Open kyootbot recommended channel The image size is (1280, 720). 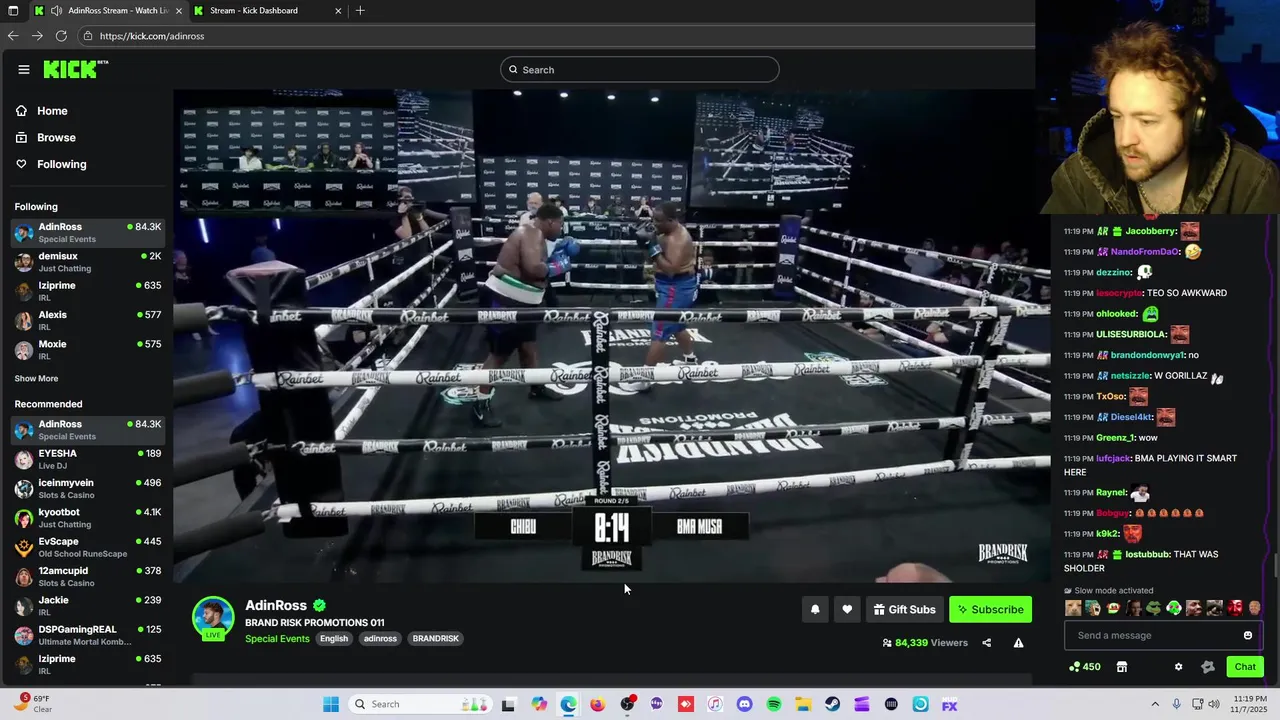tap(86, 518)
